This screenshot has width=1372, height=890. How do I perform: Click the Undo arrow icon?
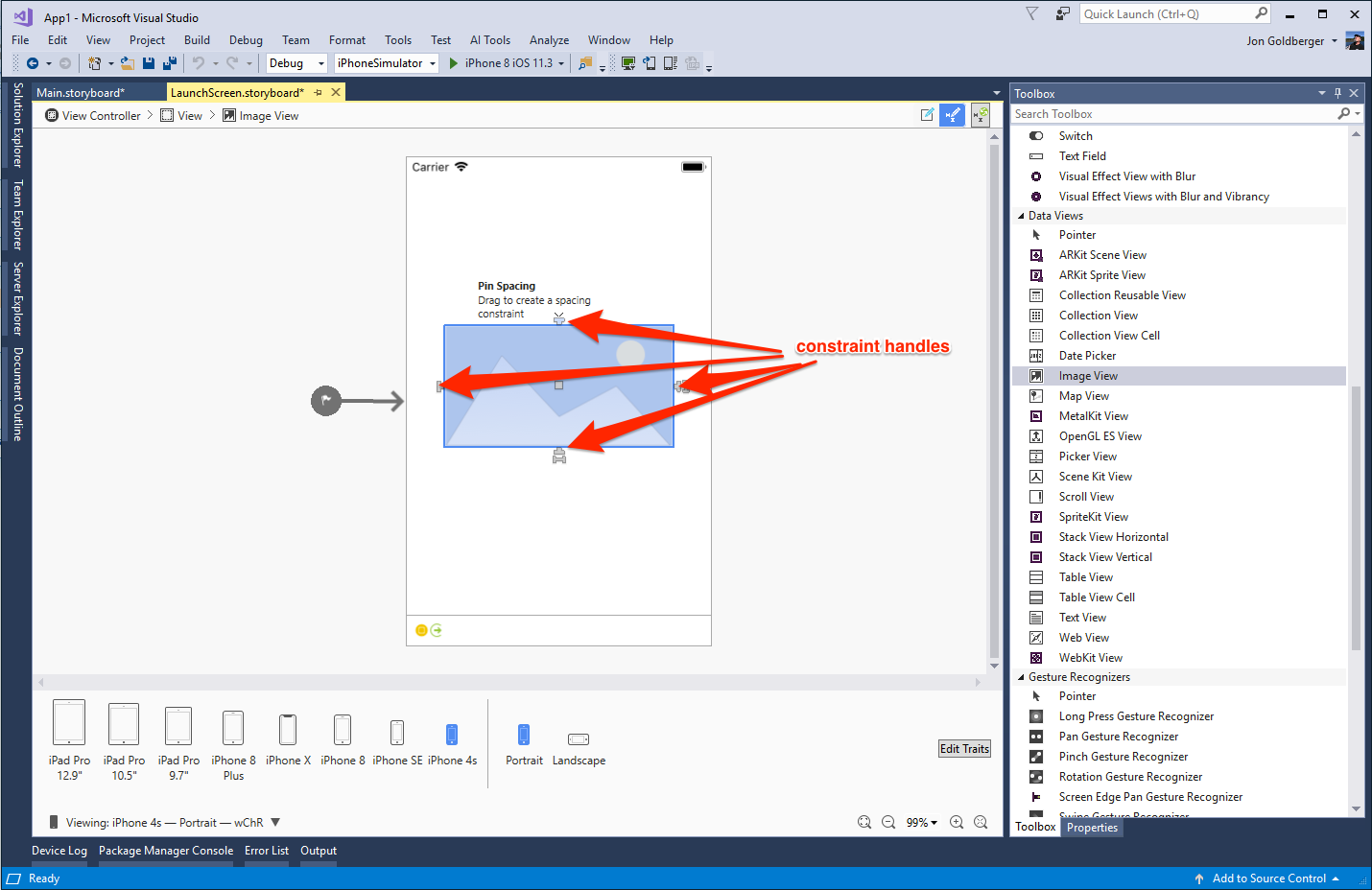pos(199,63)
